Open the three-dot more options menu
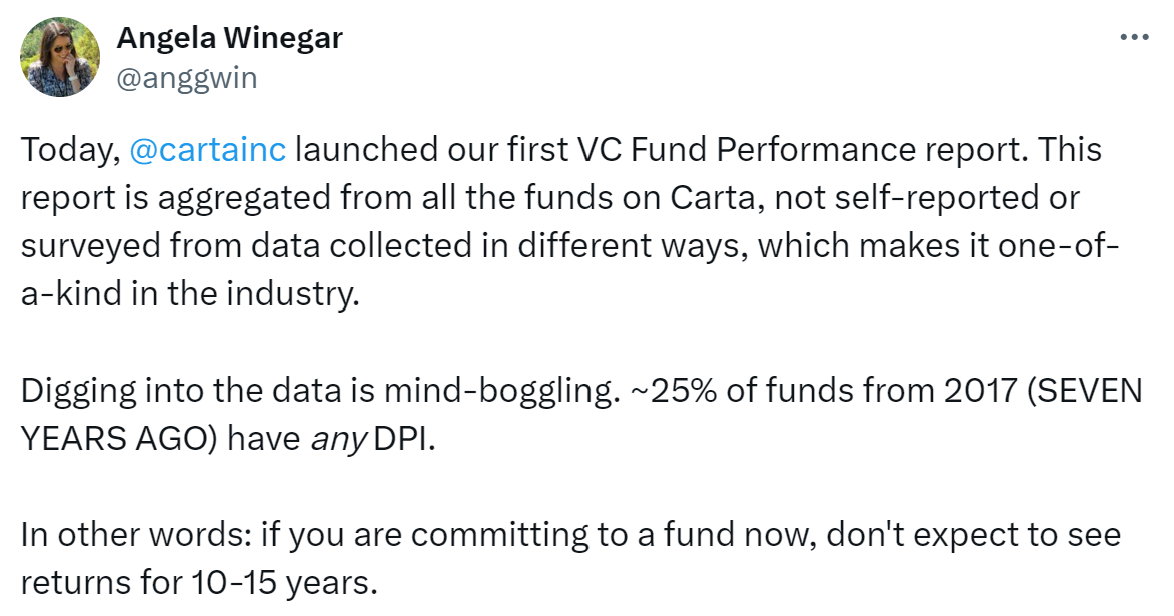This screenshot has width=1174, height=616. [x=1134, y=37]
